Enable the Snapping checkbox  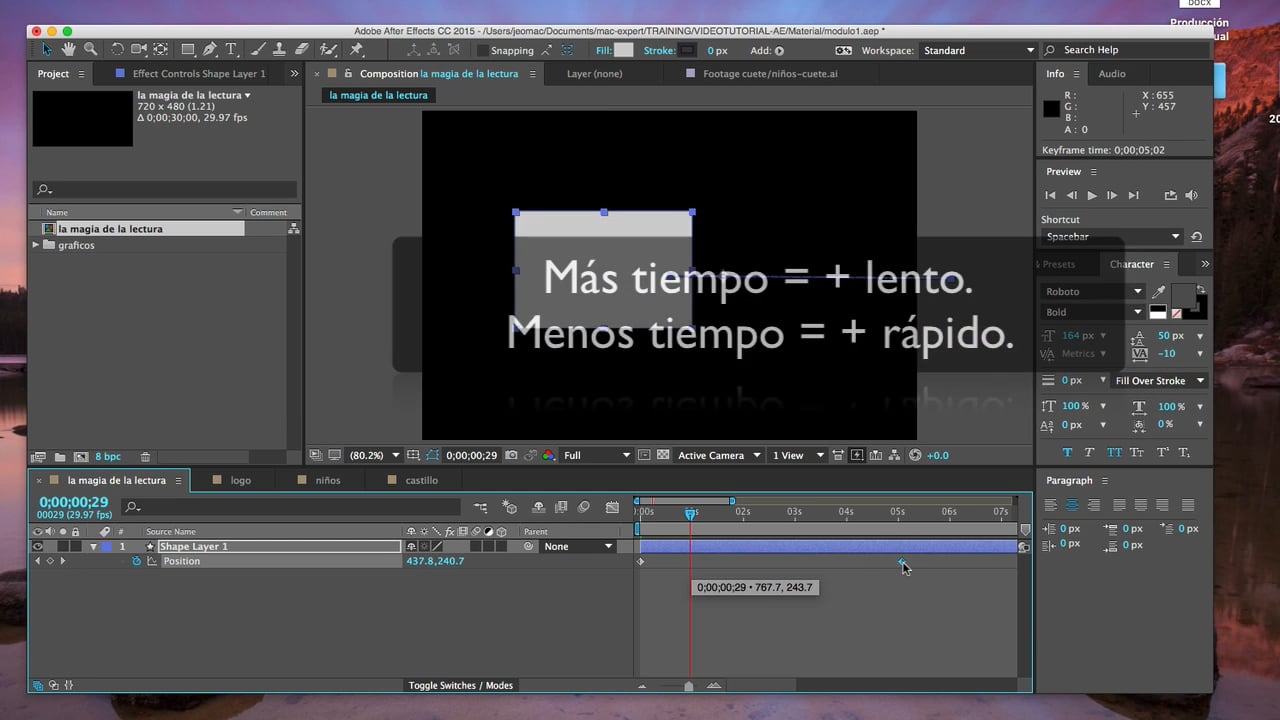click(482, 50)
